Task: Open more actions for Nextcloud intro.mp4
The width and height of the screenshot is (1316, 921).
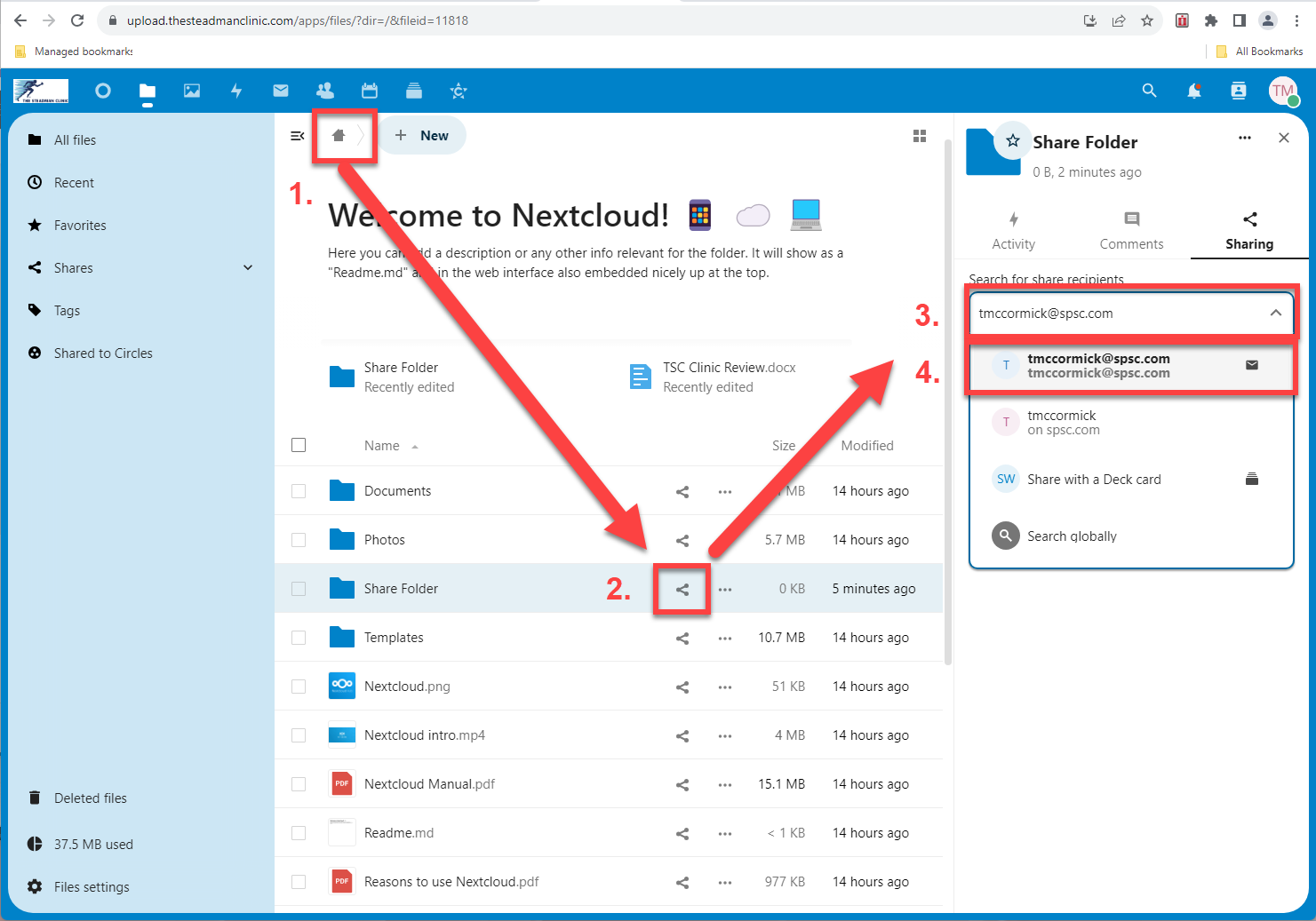Action: point(725,735)
